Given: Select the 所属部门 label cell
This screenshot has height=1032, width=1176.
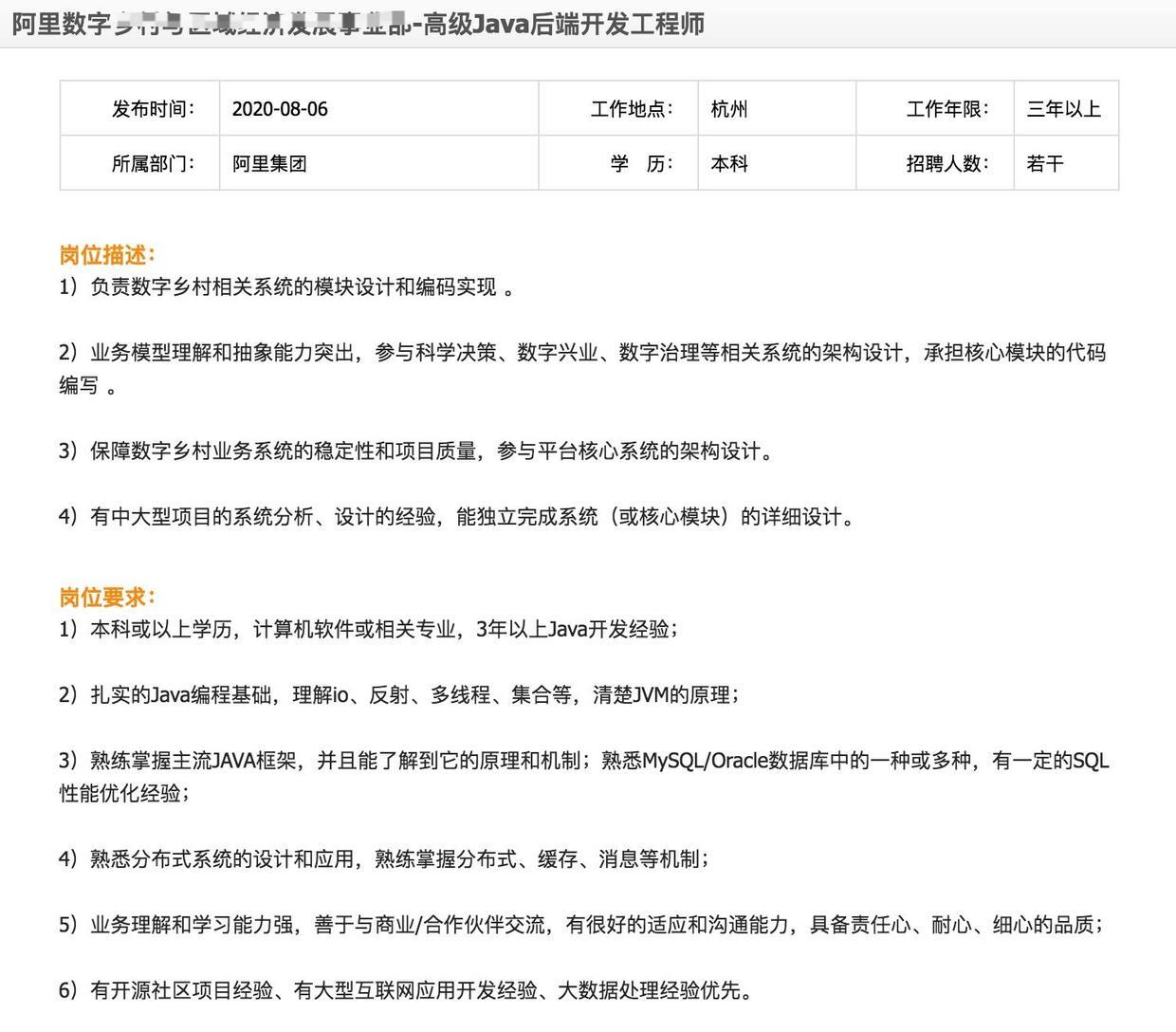Looking at the screenshot, I should pos(140,163).
